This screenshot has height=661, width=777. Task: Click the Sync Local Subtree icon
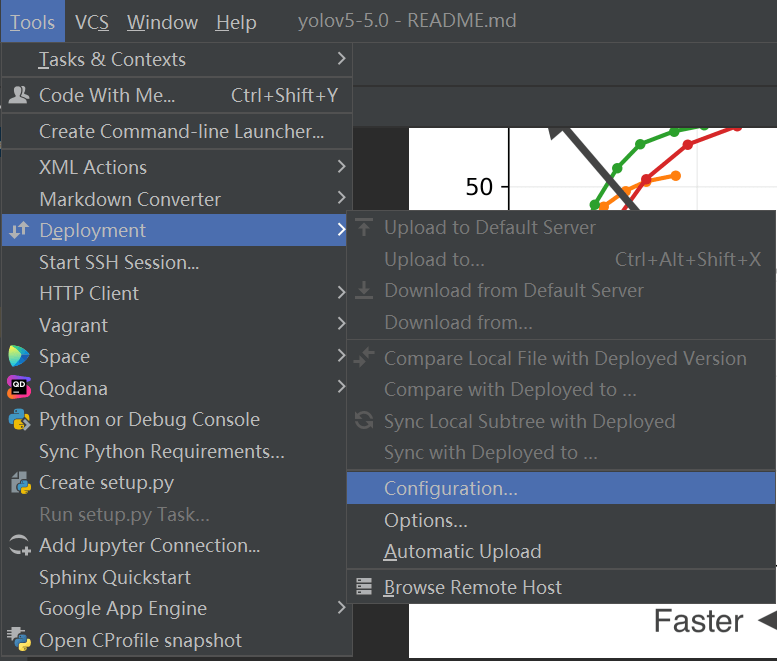point(364,421)
